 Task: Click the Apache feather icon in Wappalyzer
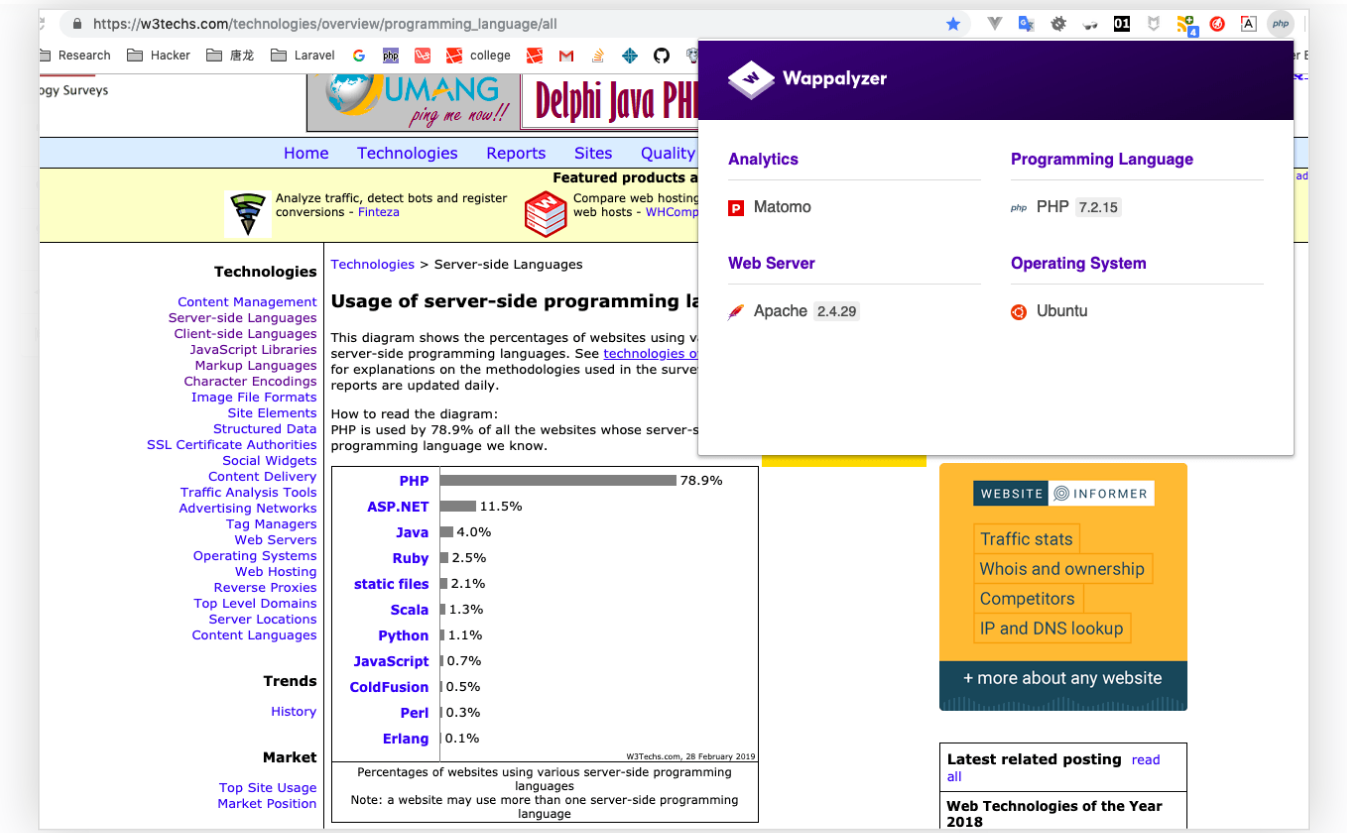(736, 312)
